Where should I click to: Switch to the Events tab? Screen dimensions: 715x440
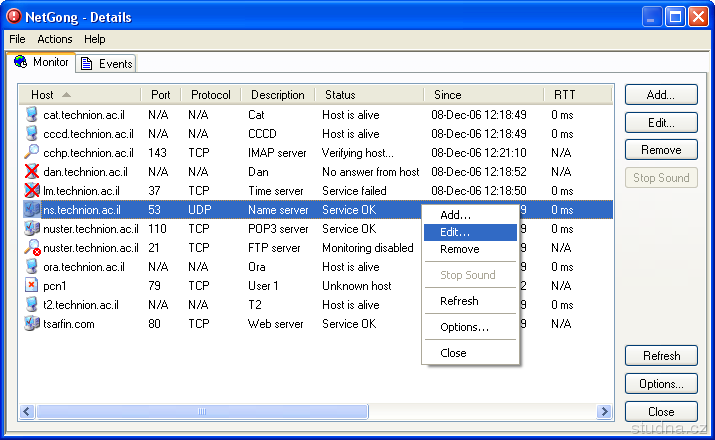[106, 64]
